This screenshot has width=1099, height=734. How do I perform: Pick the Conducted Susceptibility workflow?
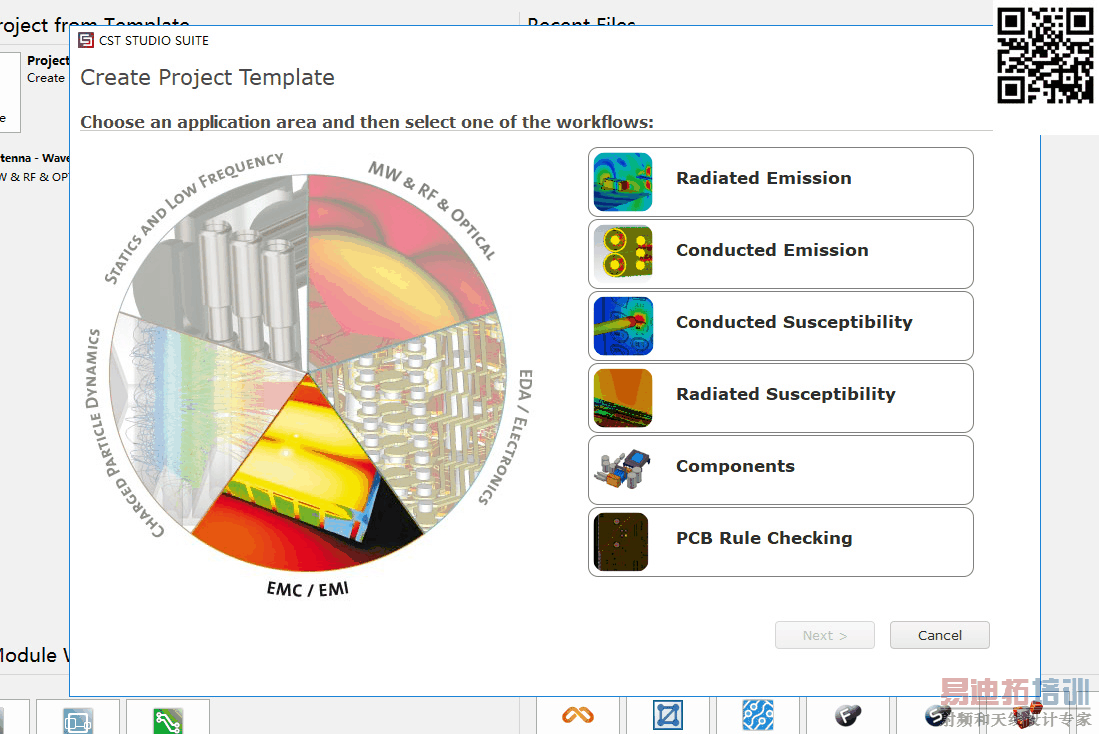(x=781, y=326)
